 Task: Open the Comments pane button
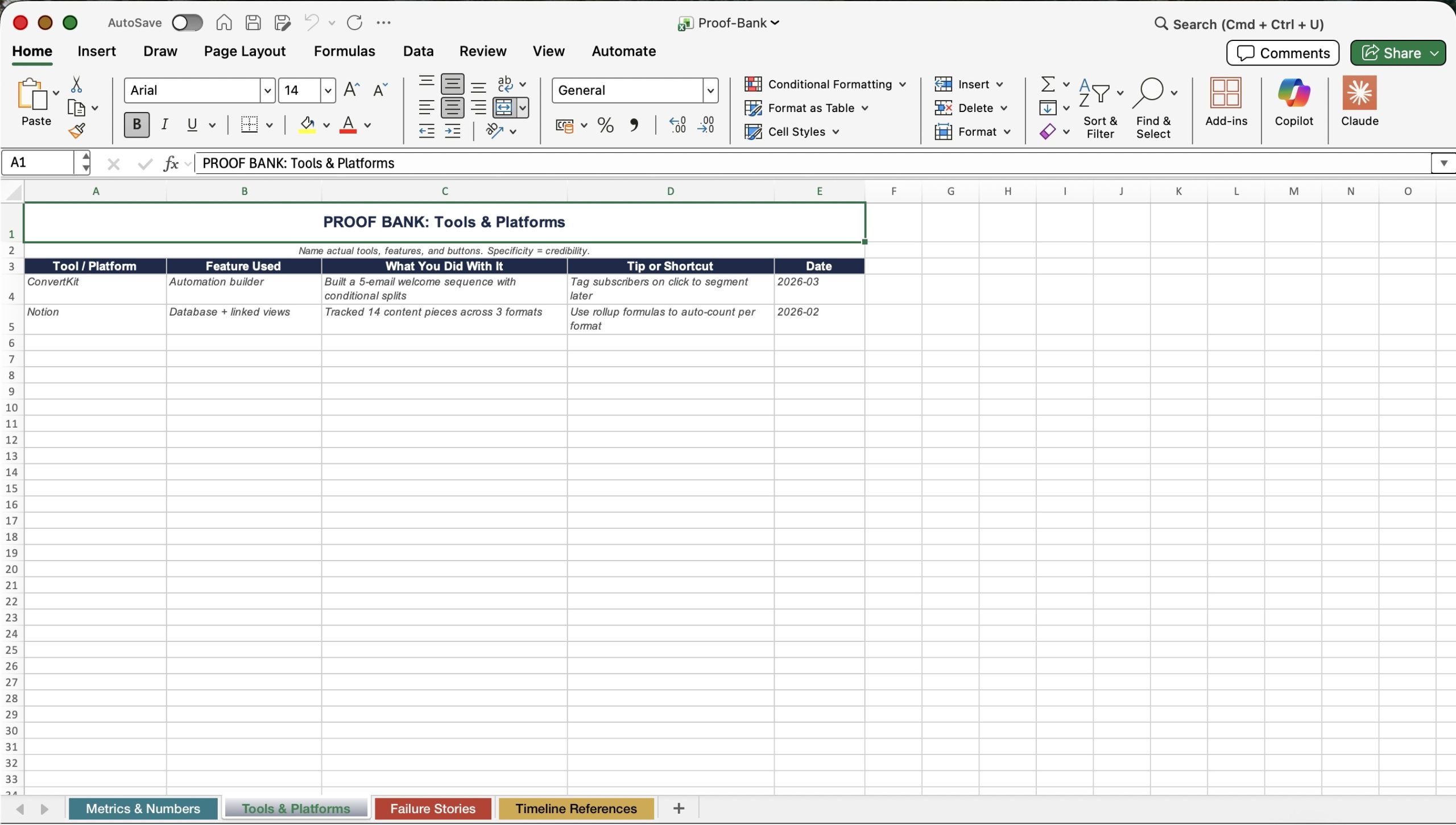pos(1283,53)
